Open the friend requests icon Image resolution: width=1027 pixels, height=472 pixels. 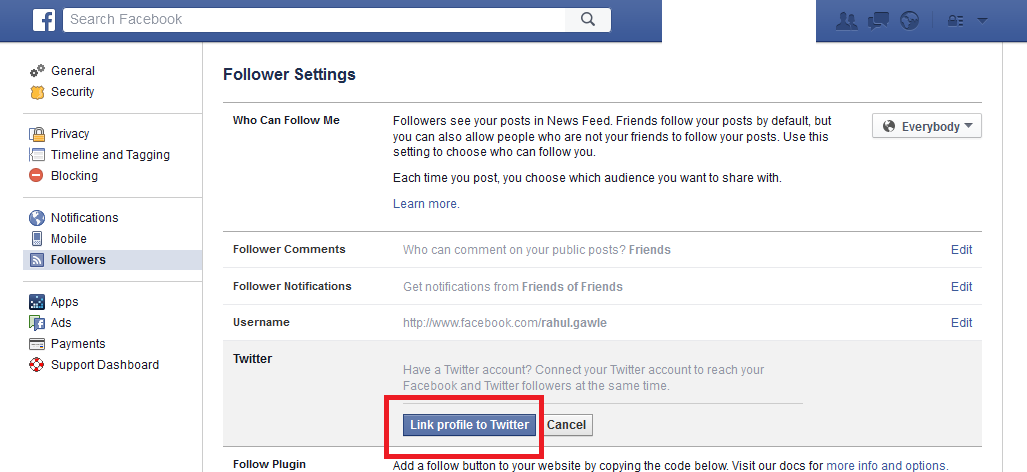tap(846, 20)
